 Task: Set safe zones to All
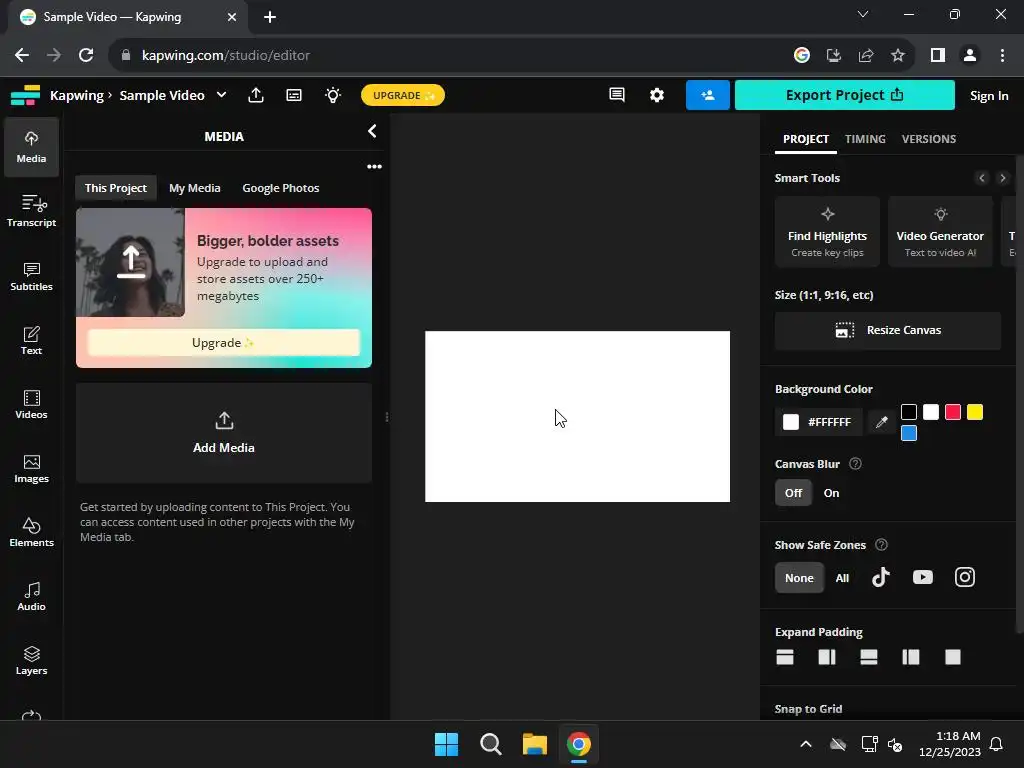(x=842, y=578)
